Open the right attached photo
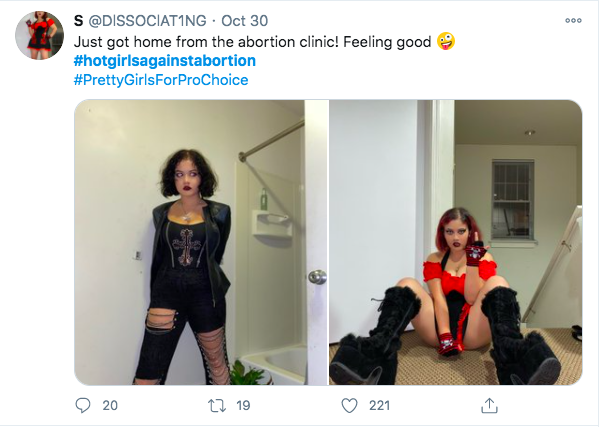Viewport: 599px width, 427px height. [456, 242]
